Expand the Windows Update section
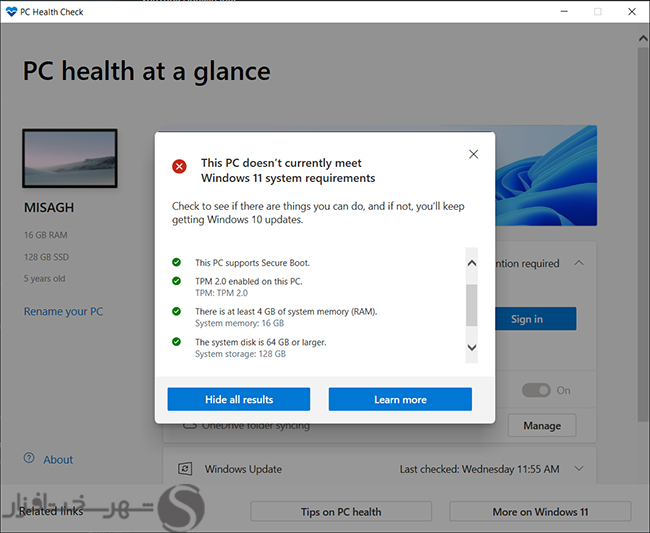 point(579,469)
